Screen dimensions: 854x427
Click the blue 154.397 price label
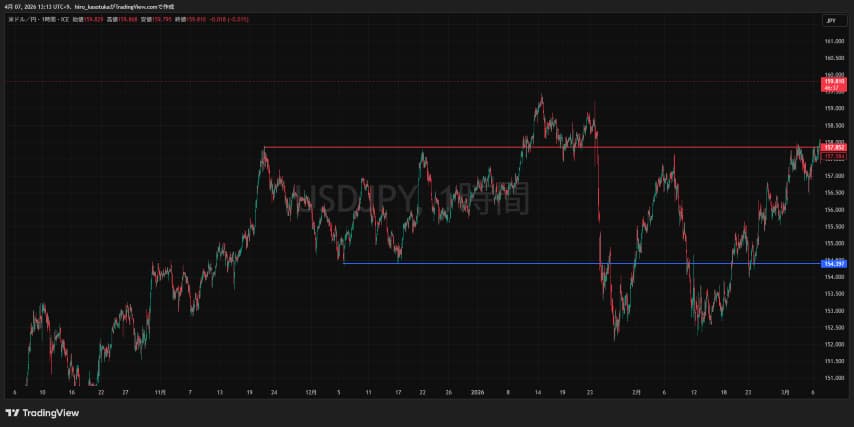834,263
